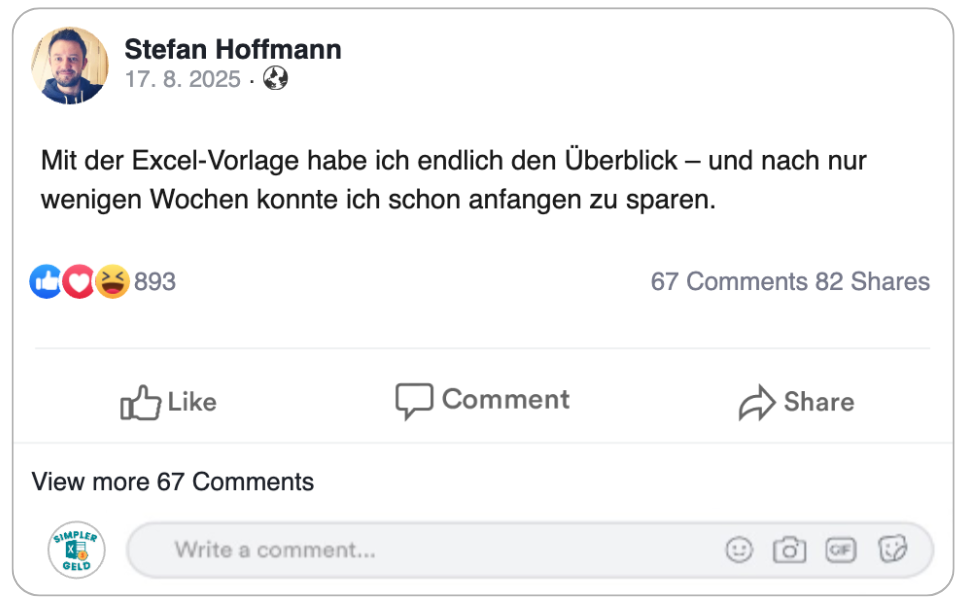Attach a photo using the camera icon

coord(789,549)
